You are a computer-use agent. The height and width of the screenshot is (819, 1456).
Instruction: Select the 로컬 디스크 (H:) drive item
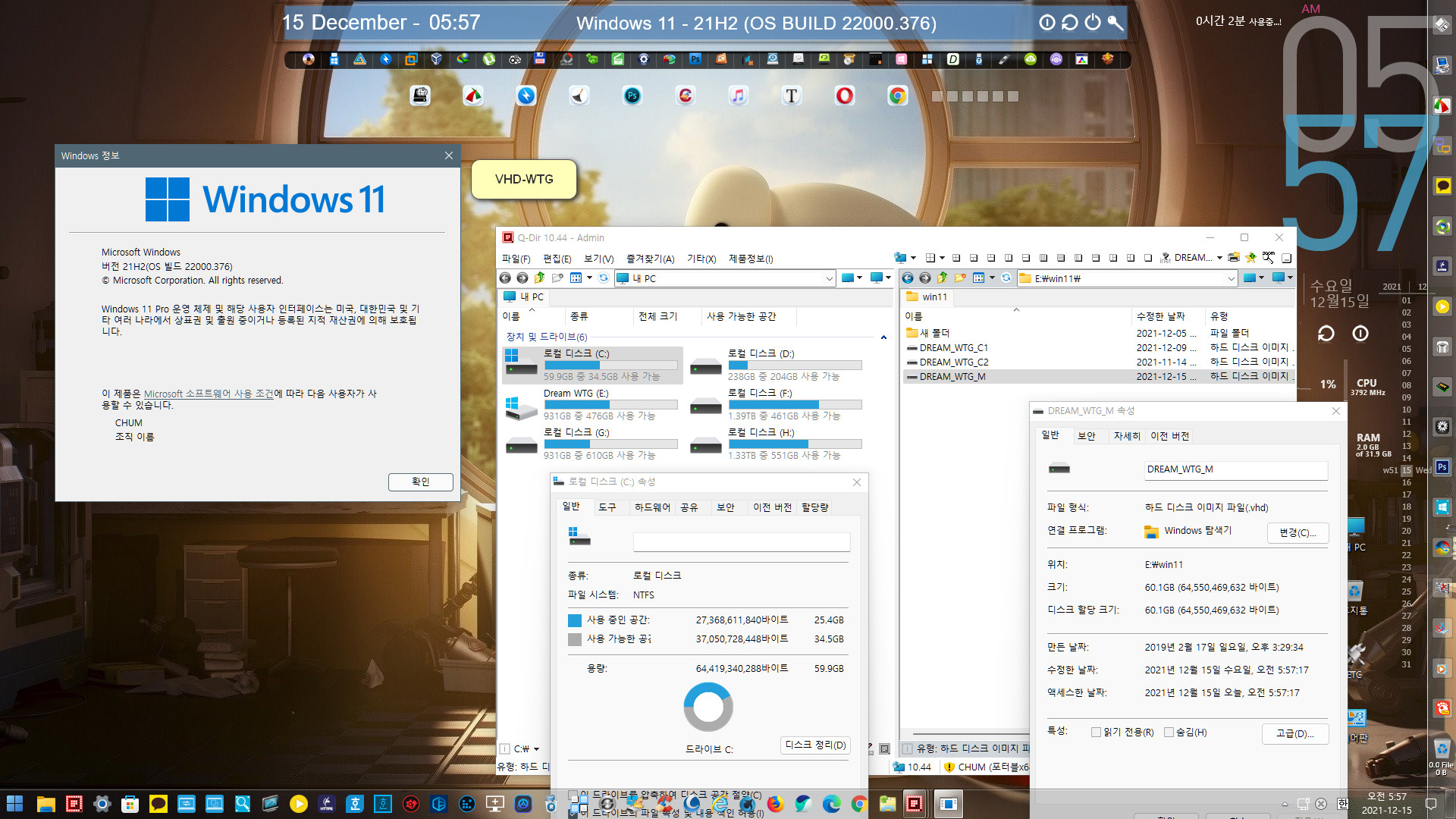(x=777, y=444)
